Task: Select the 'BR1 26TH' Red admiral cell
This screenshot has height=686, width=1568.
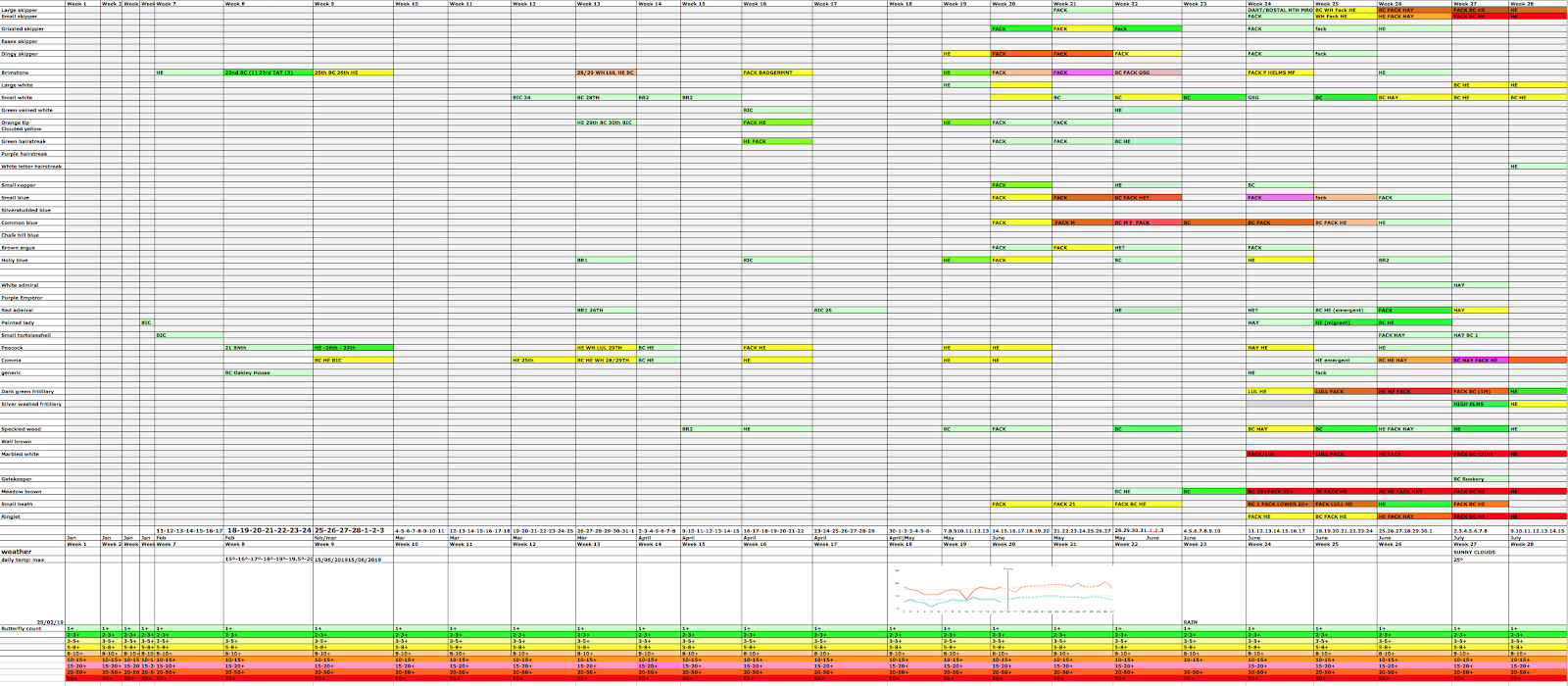Action: point(606,311)
